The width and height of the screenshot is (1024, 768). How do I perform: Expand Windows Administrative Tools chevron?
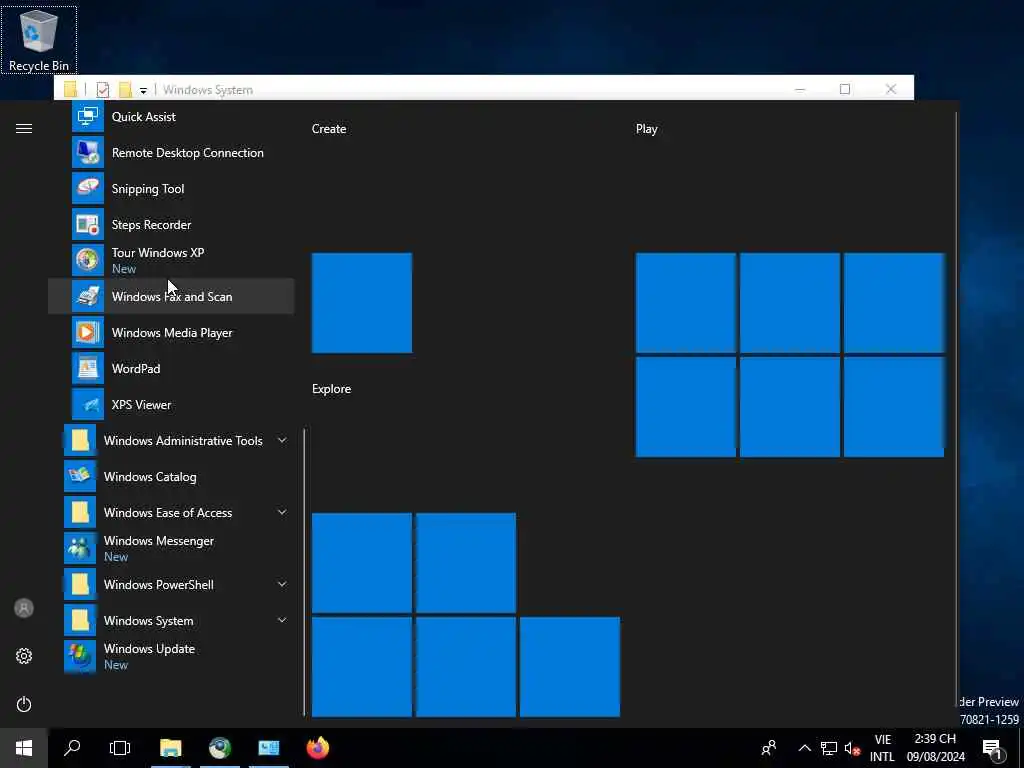pos(282,441)
